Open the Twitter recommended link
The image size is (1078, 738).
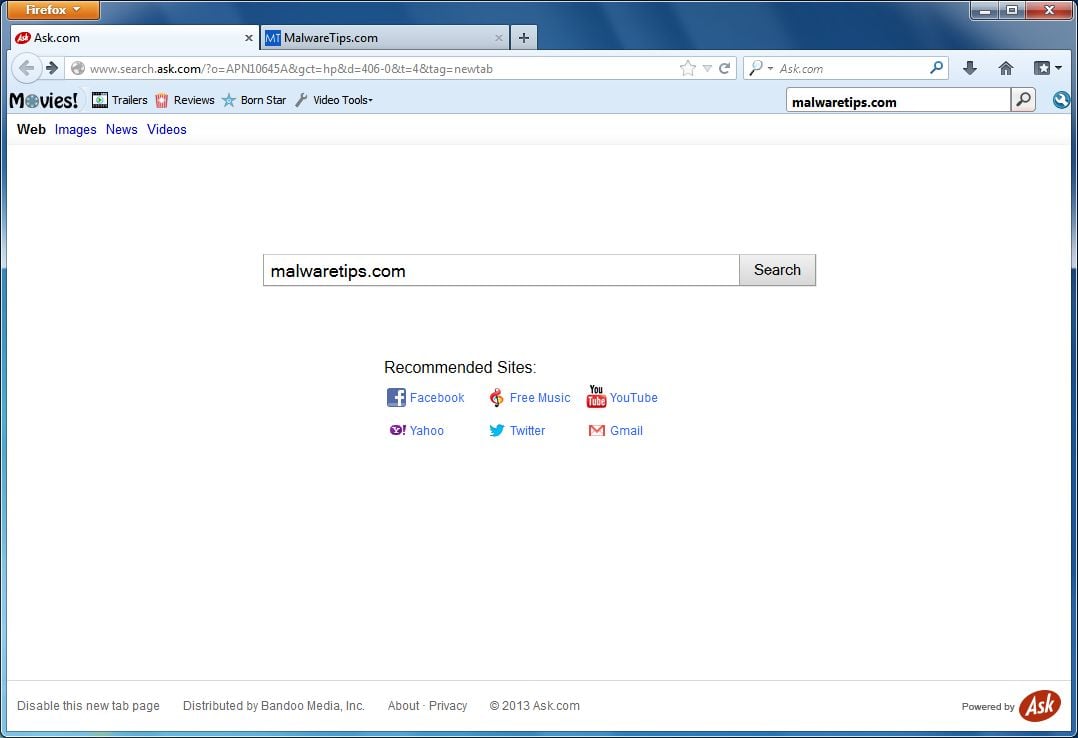coord(527,431)
